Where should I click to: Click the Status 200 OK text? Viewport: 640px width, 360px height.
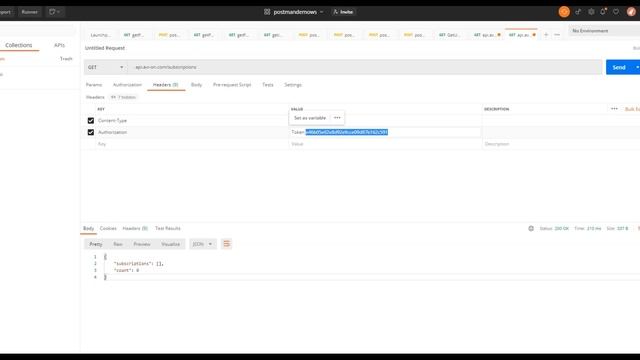(x=554, y=229)
